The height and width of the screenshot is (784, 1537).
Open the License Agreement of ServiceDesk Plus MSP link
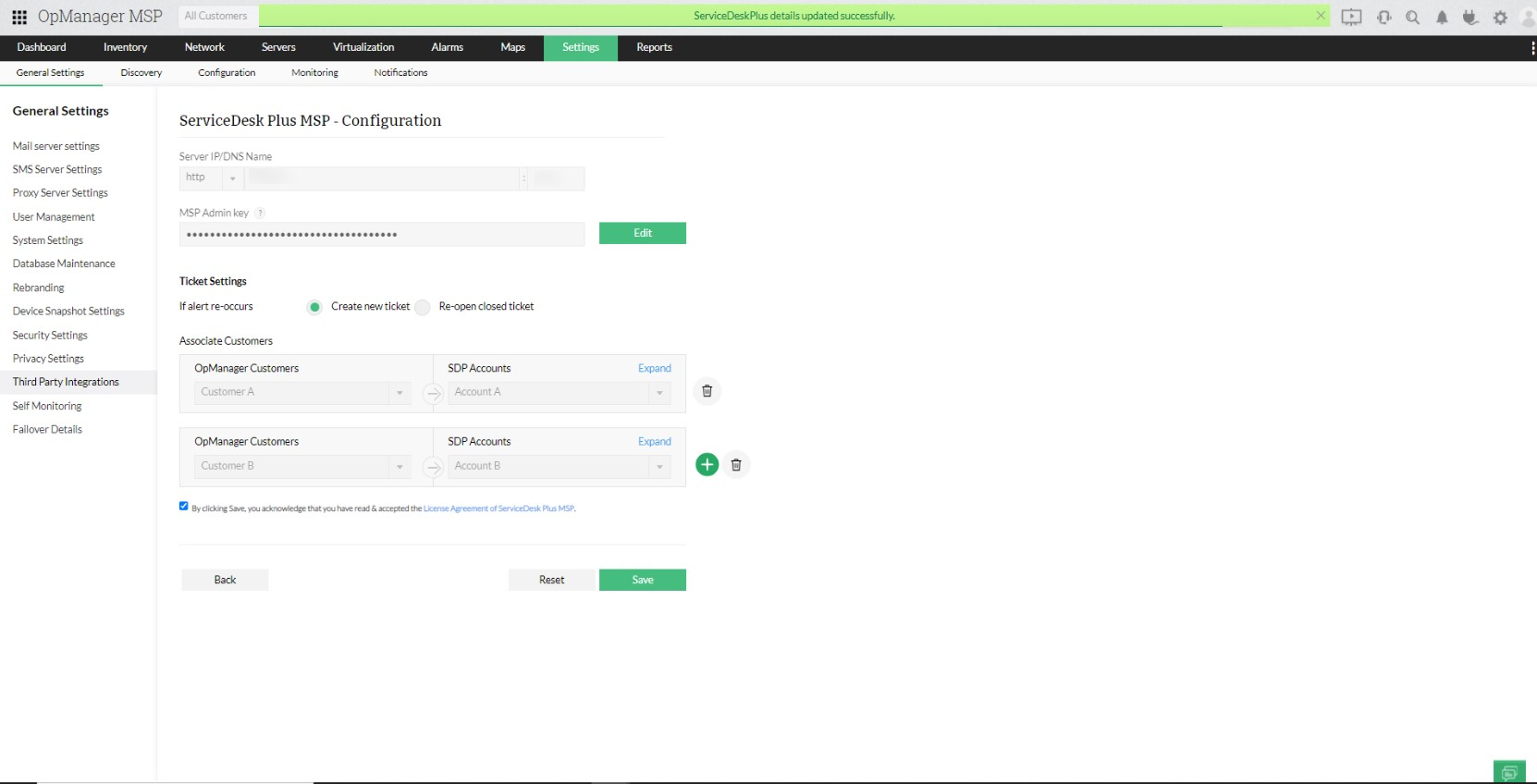499,508
